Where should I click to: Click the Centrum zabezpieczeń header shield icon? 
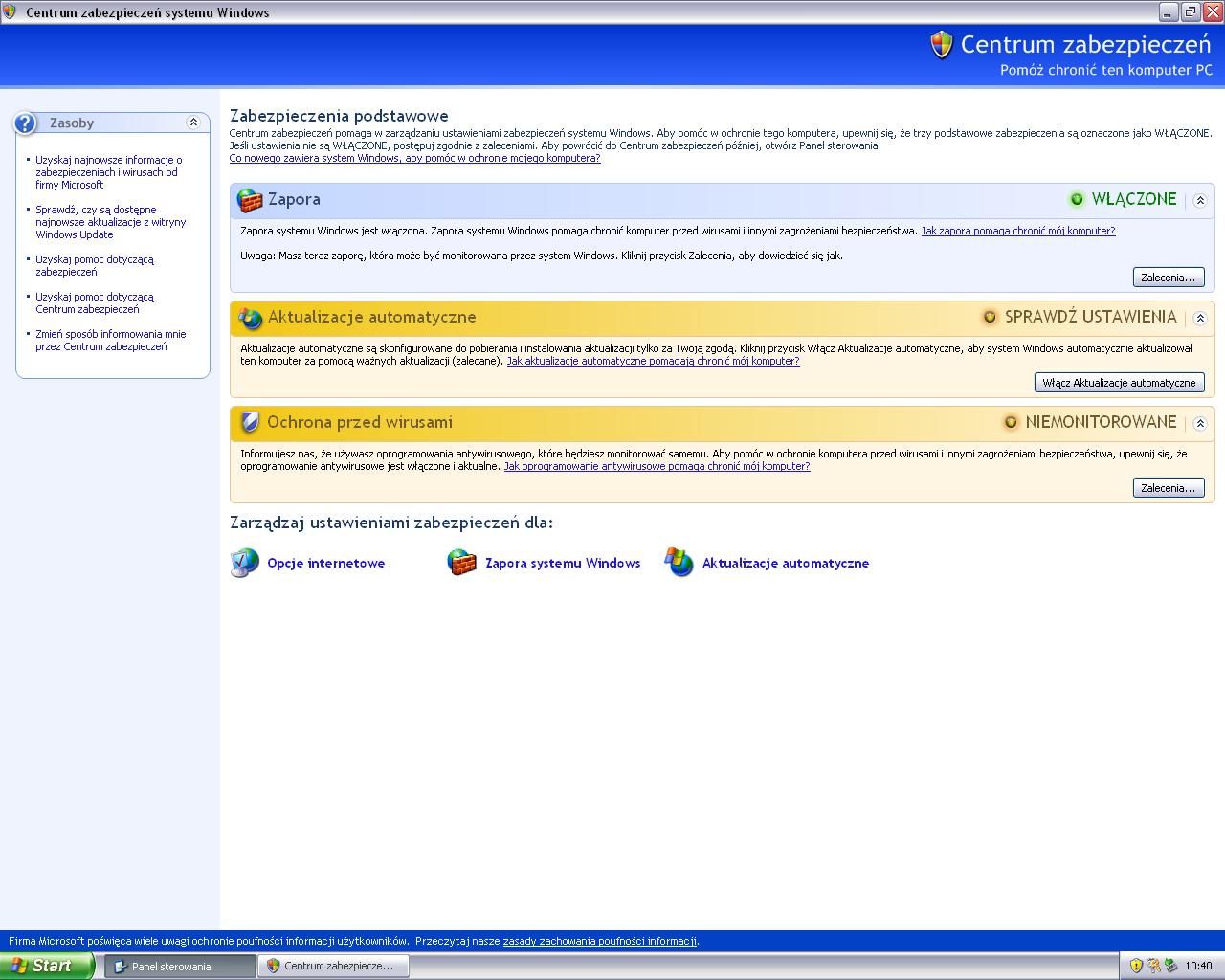point(942,45)
